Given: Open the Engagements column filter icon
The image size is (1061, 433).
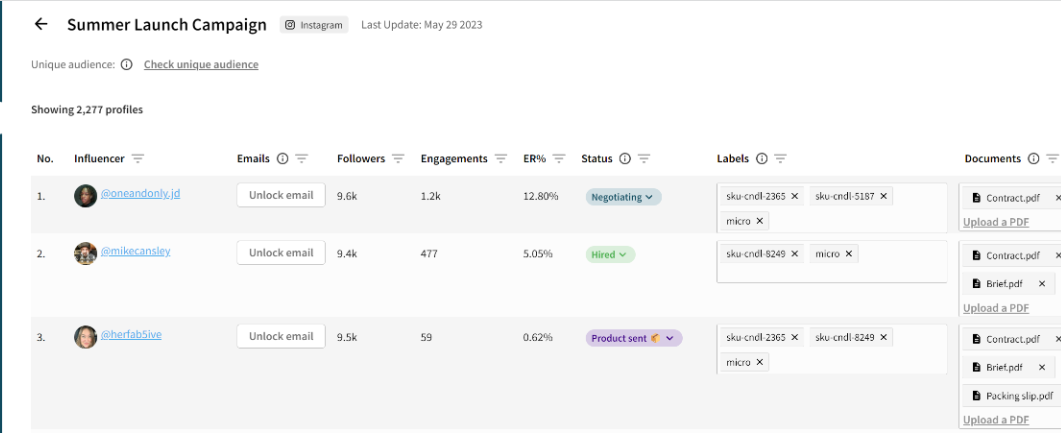Looking at the screenshot, I should click(501, 159).
